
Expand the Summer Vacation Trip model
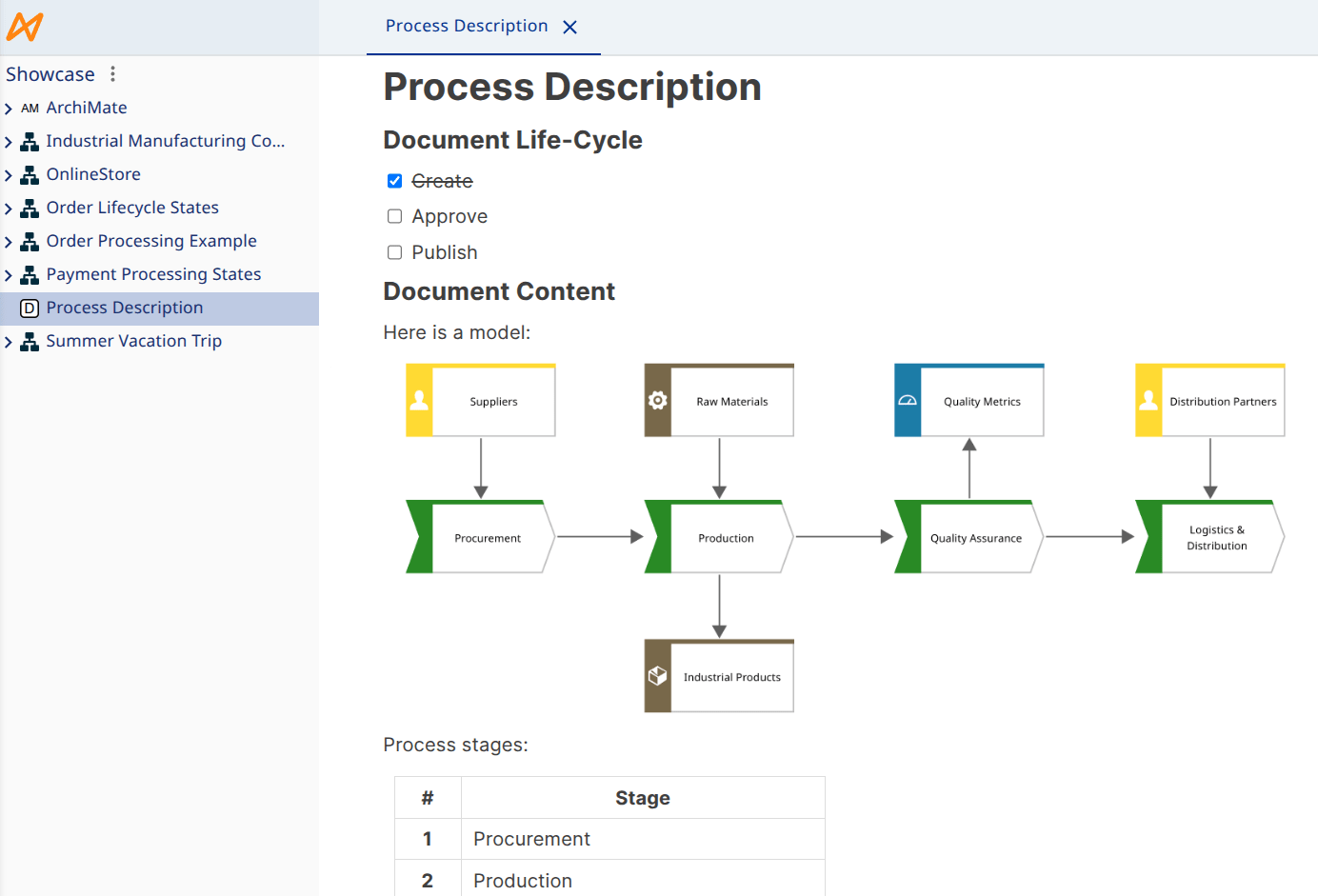coord(10,341)
